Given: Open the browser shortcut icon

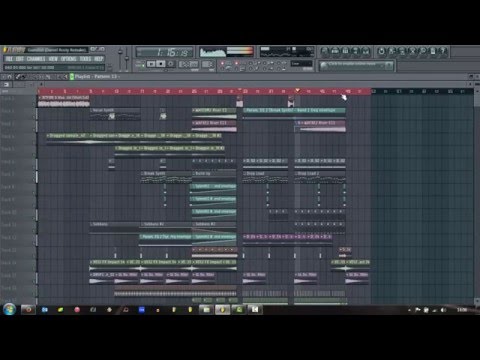Looking at the screenshot, I should point(355,51).
